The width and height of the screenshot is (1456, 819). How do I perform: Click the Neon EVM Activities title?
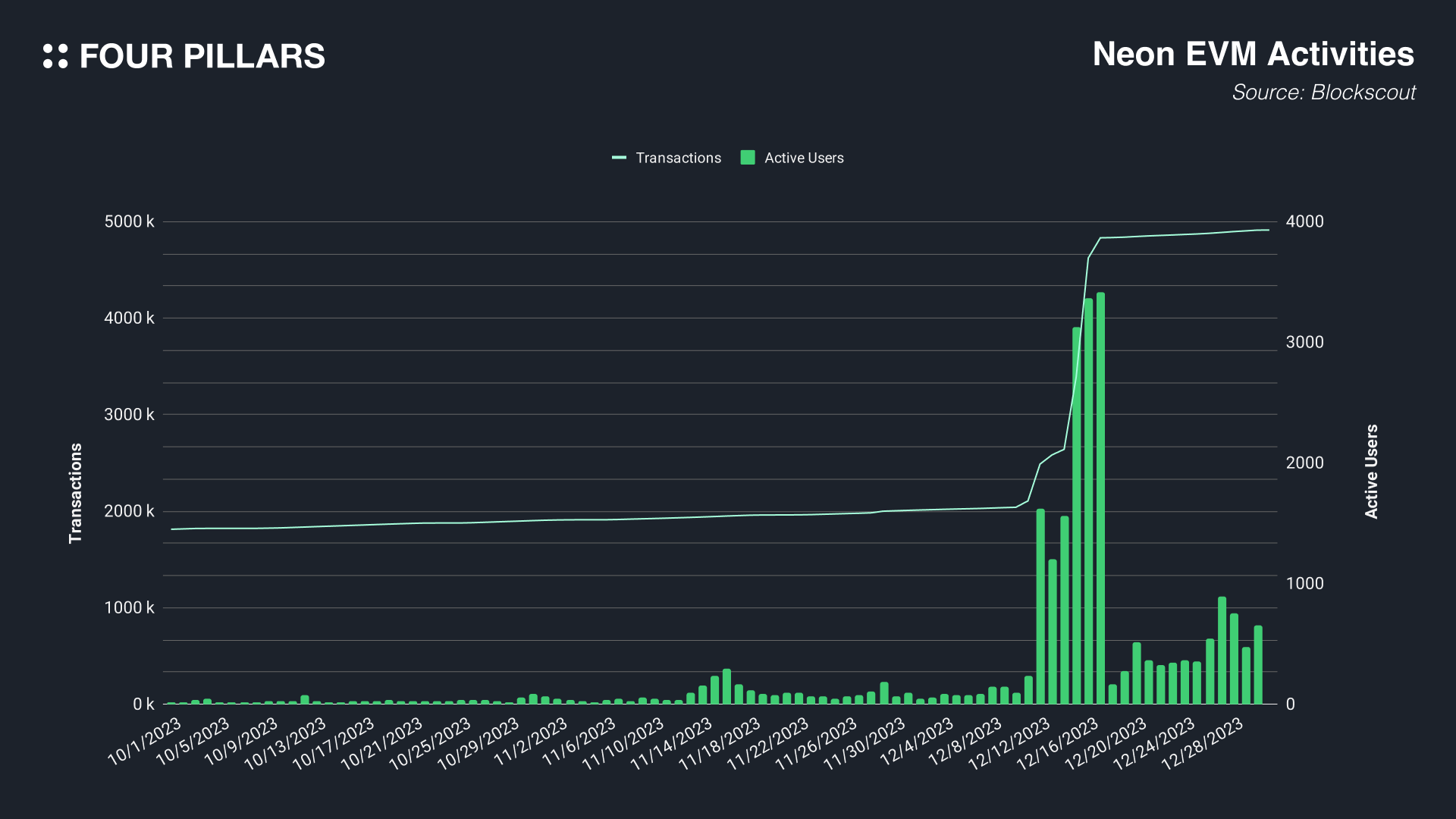(1253, 55)
